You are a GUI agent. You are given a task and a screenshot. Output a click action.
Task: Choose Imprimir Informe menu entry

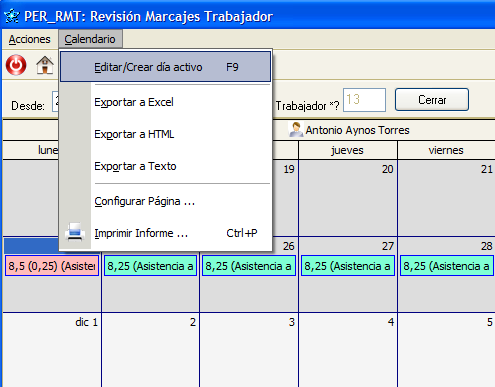point(165,233)
